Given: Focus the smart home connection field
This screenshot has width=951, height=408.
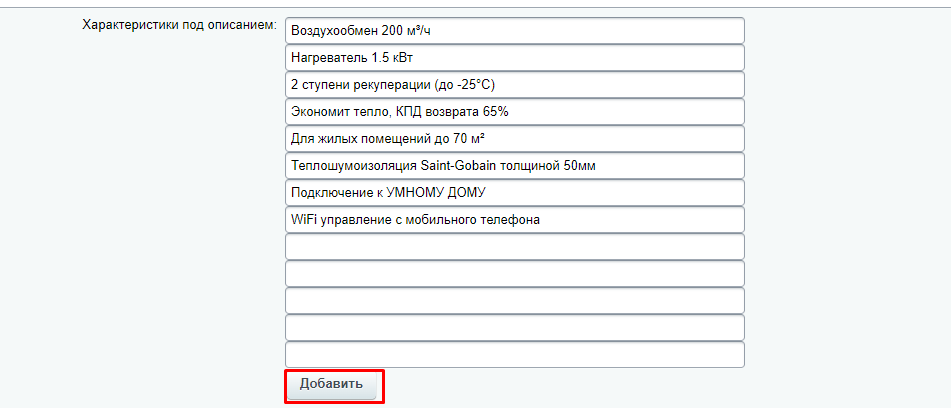Looking at the screenshot, I should (514, 193).
